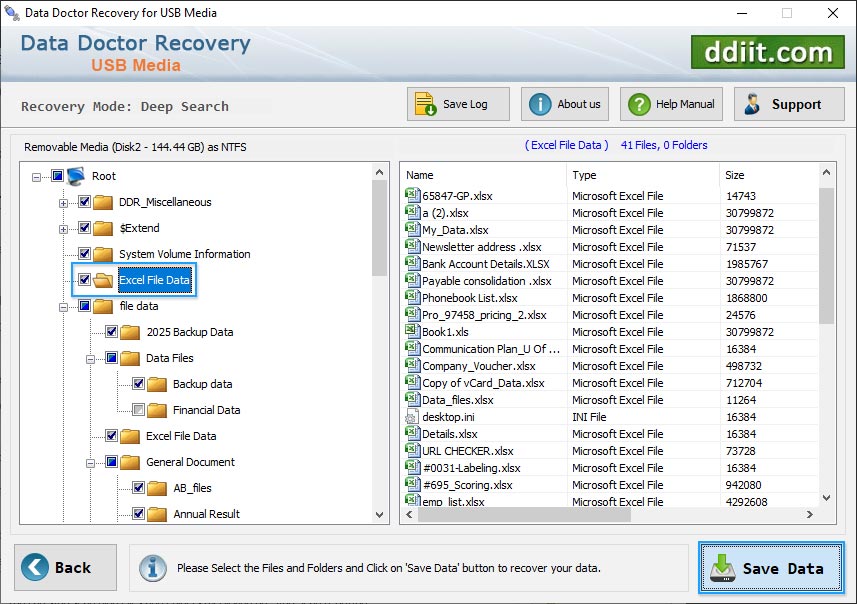Select the Data Files tree folder

pos(169,358)
